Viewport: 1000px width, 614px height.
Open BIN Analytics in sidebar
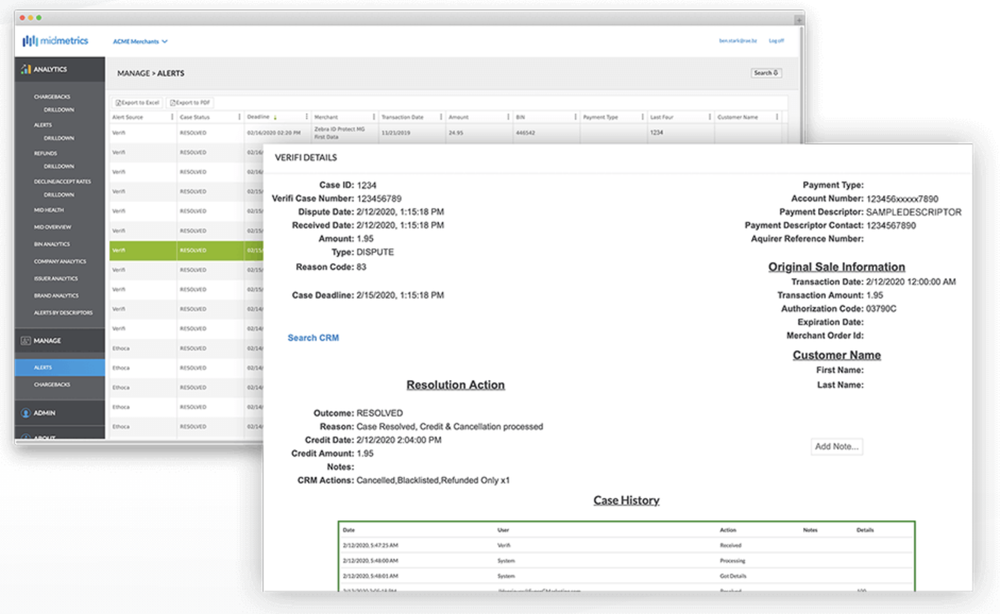[52, 244]
